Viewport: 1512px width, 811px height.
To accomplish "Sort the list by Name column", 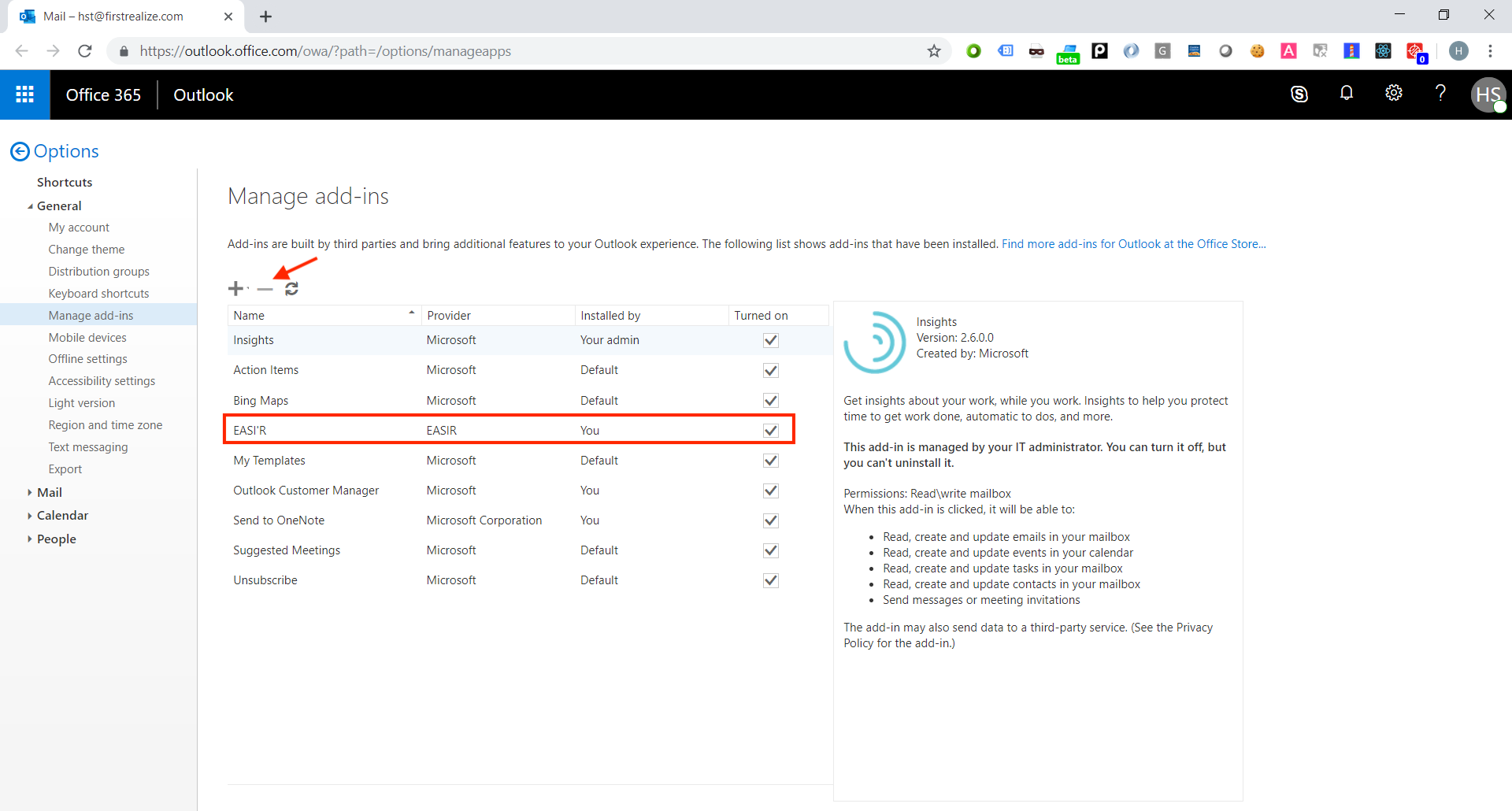I will [324, 315].
